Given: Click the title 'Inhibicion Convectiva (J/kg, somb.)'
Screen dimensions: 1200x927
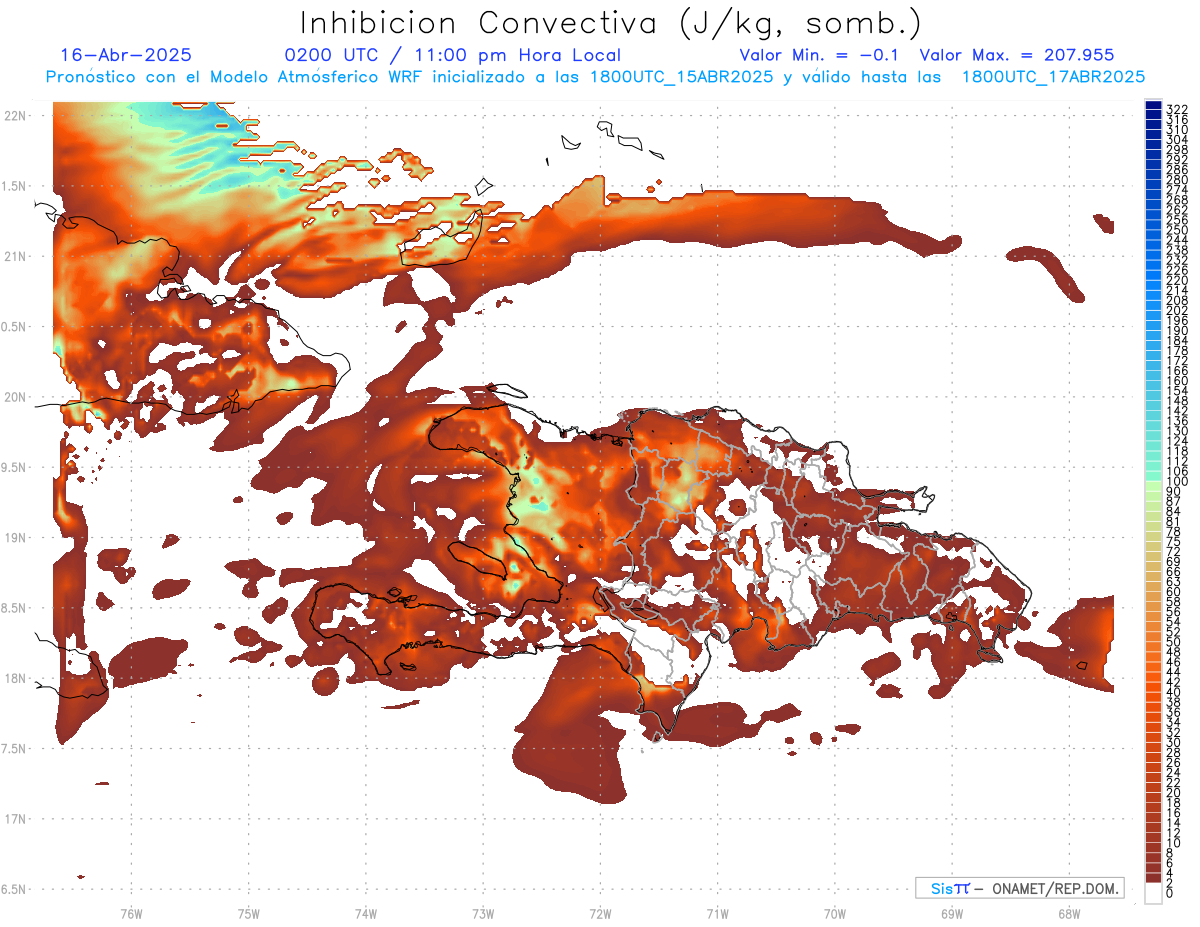Looking at the screenshot, I should tap(611, 23).
